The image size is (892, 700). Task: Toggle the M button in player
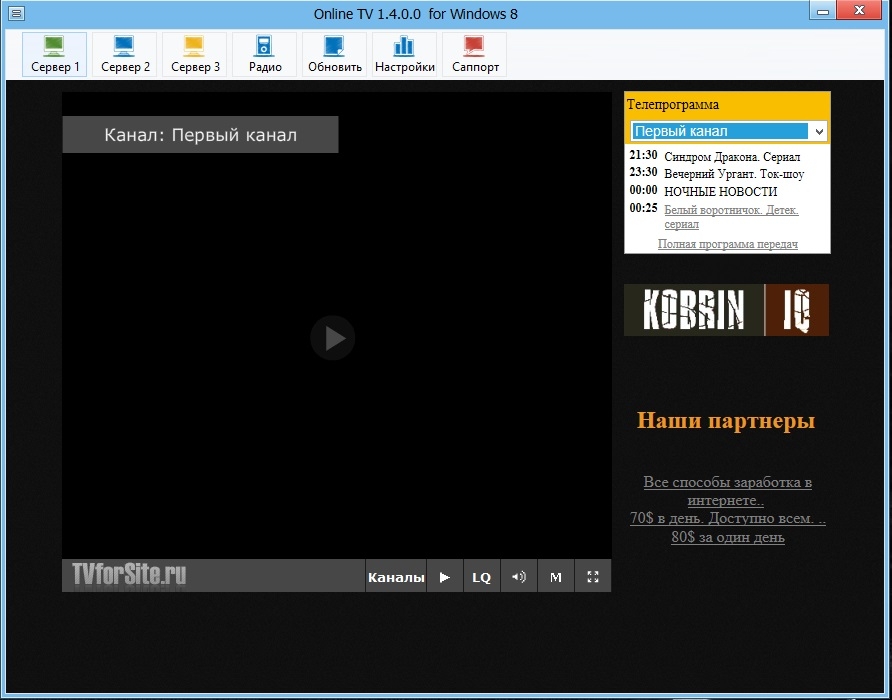(556, 577)
